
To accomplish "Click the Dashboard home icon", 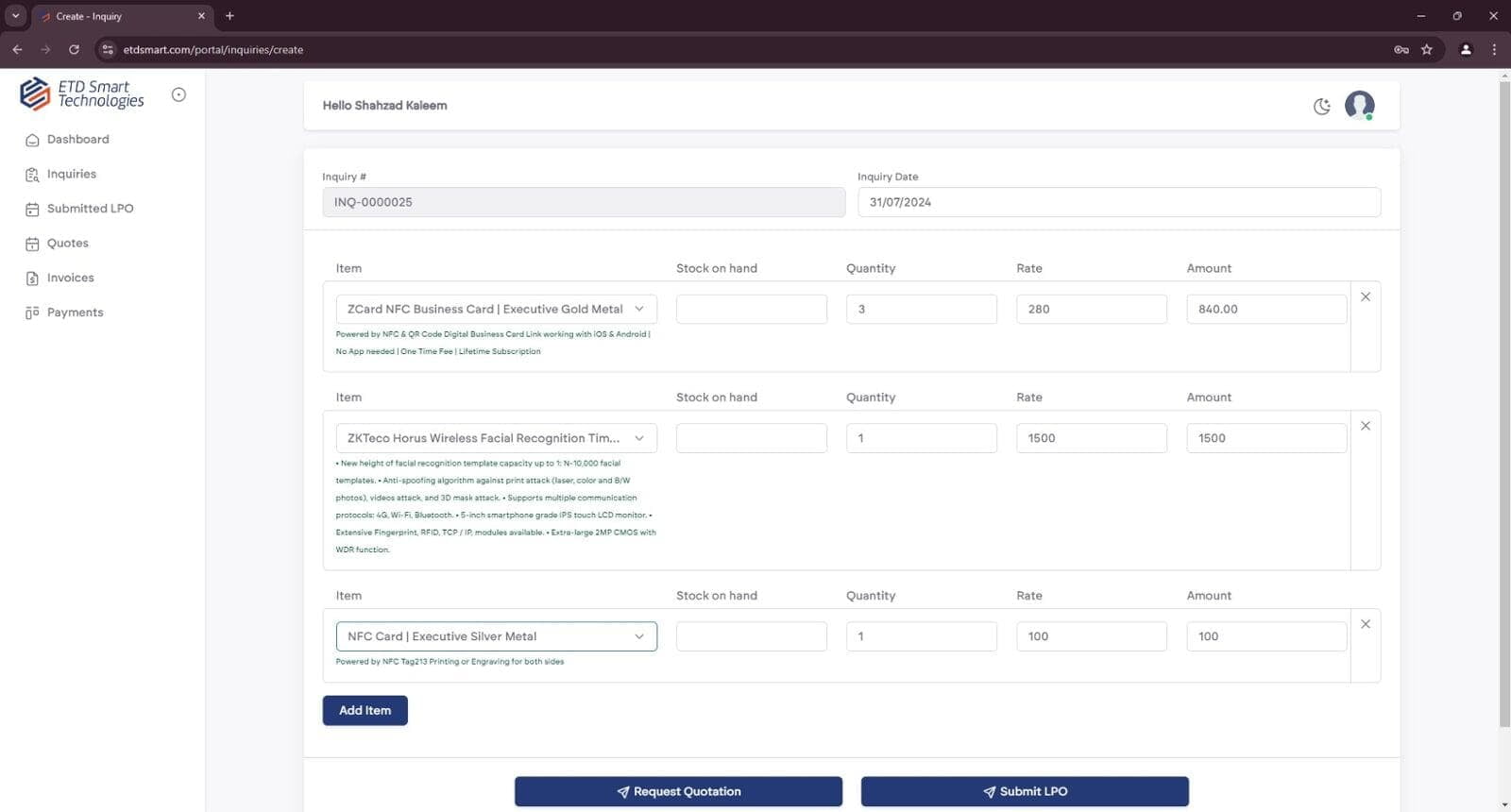I will (x=32, y=140).
